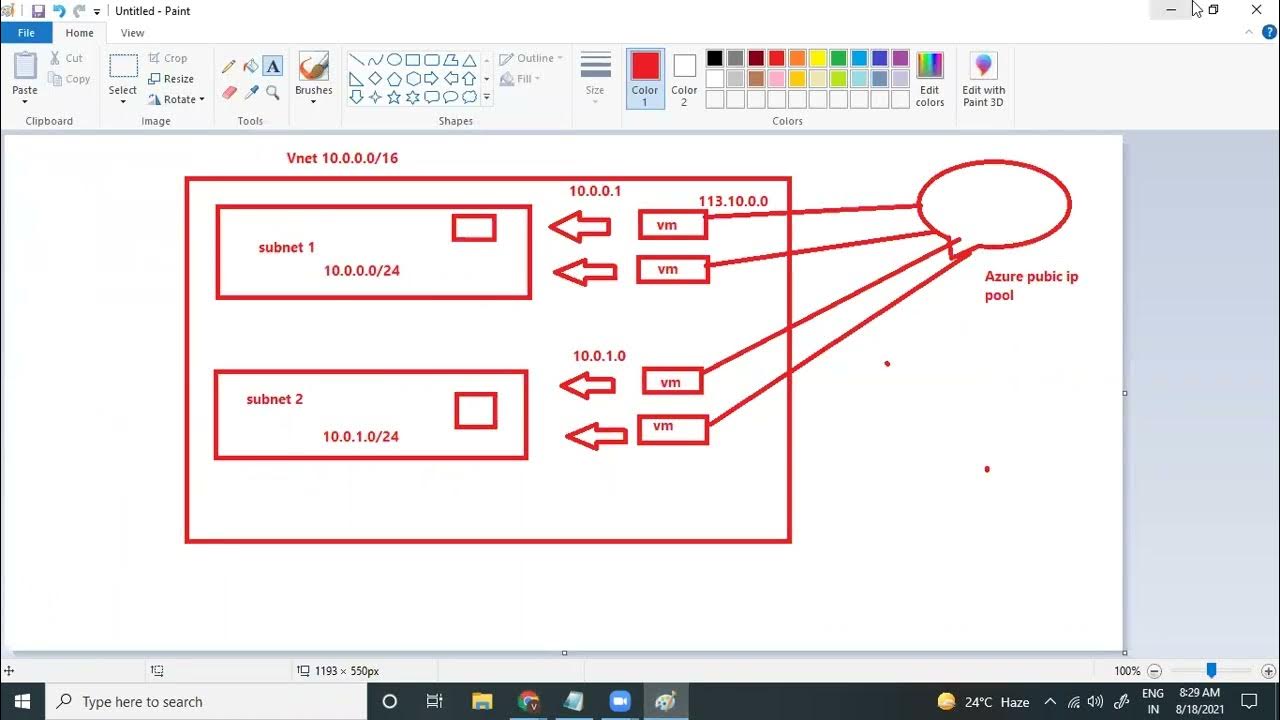The width and height of the screenshot is (1280, 720).
Task: Open the Paint Help question mark
Action: 1269,33
